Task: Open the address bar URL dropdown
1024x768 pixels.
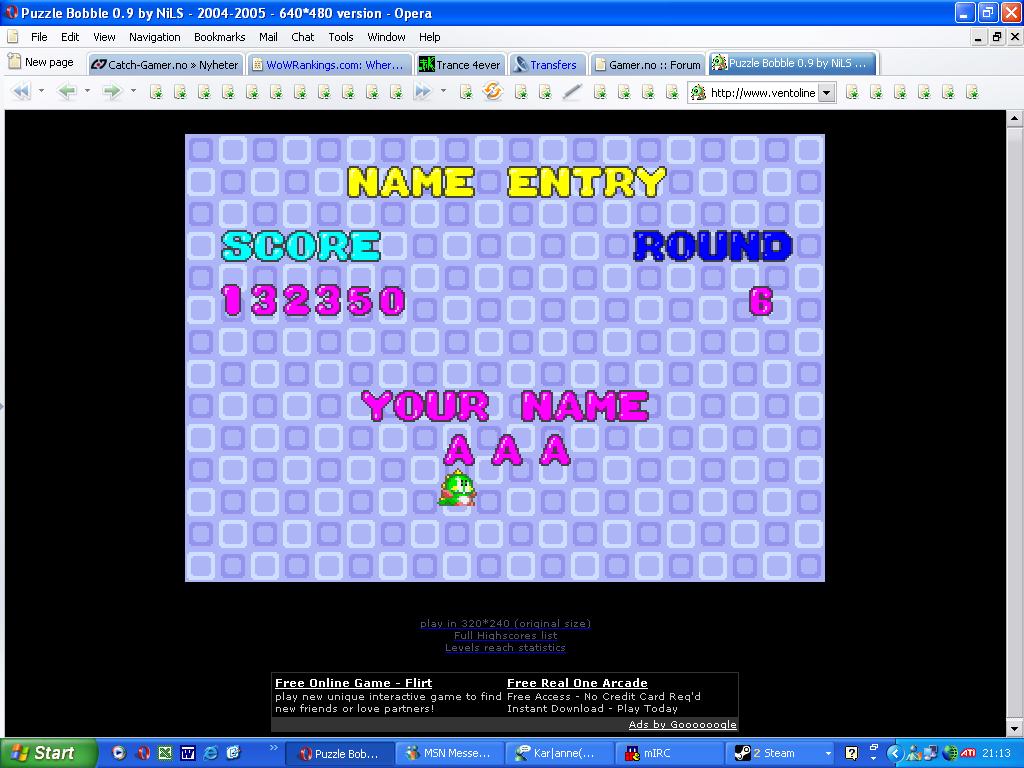Action: 827,93
